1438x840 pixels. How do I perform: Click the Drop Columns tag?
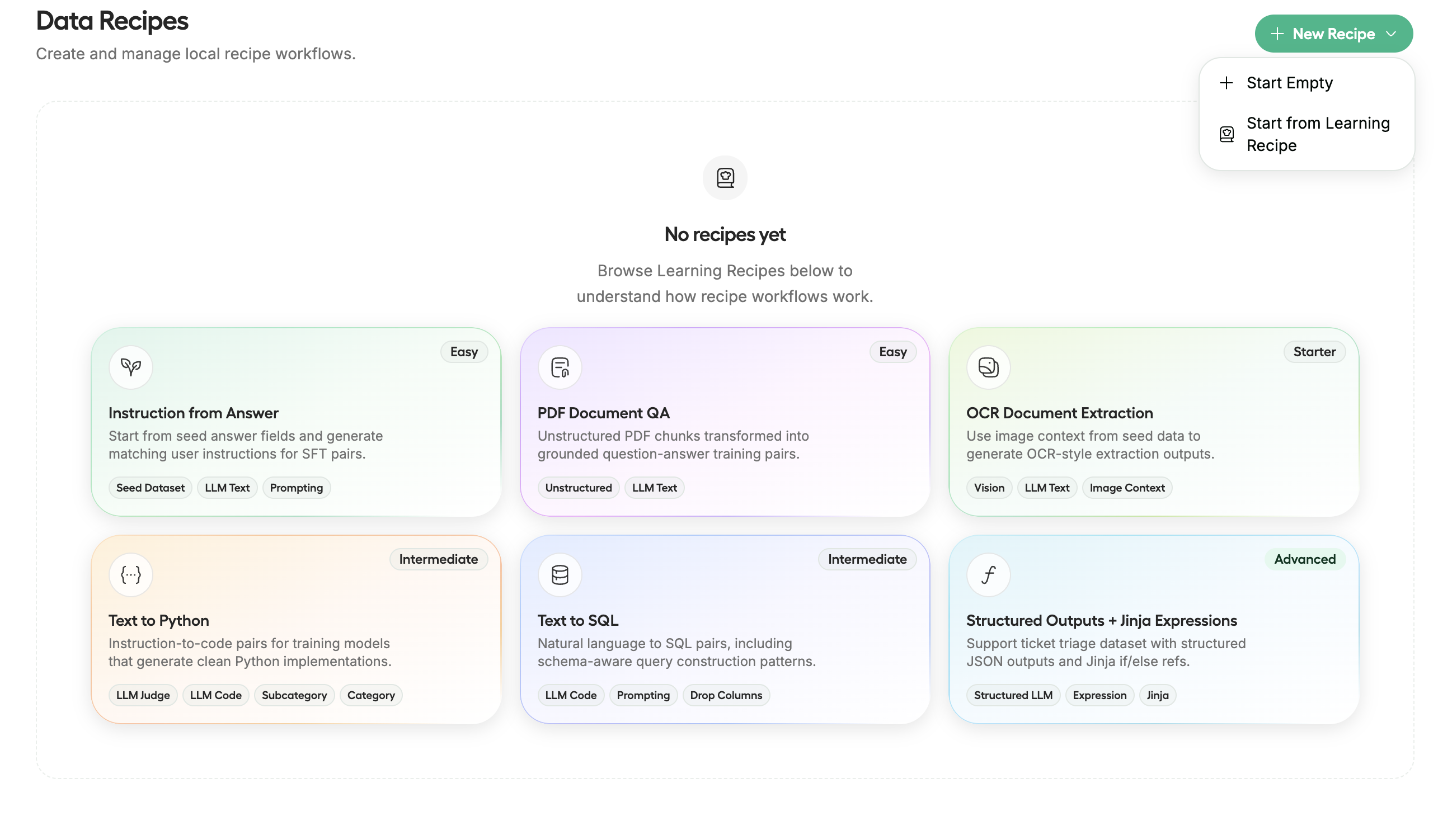click(x=726, y=695)
